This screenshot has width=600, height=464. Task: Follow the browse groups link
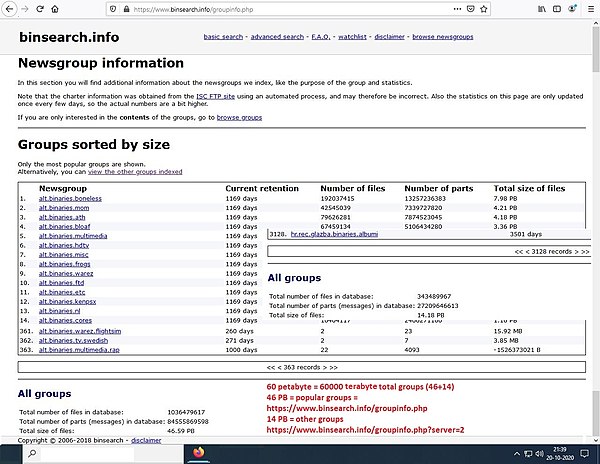[239, 117]
